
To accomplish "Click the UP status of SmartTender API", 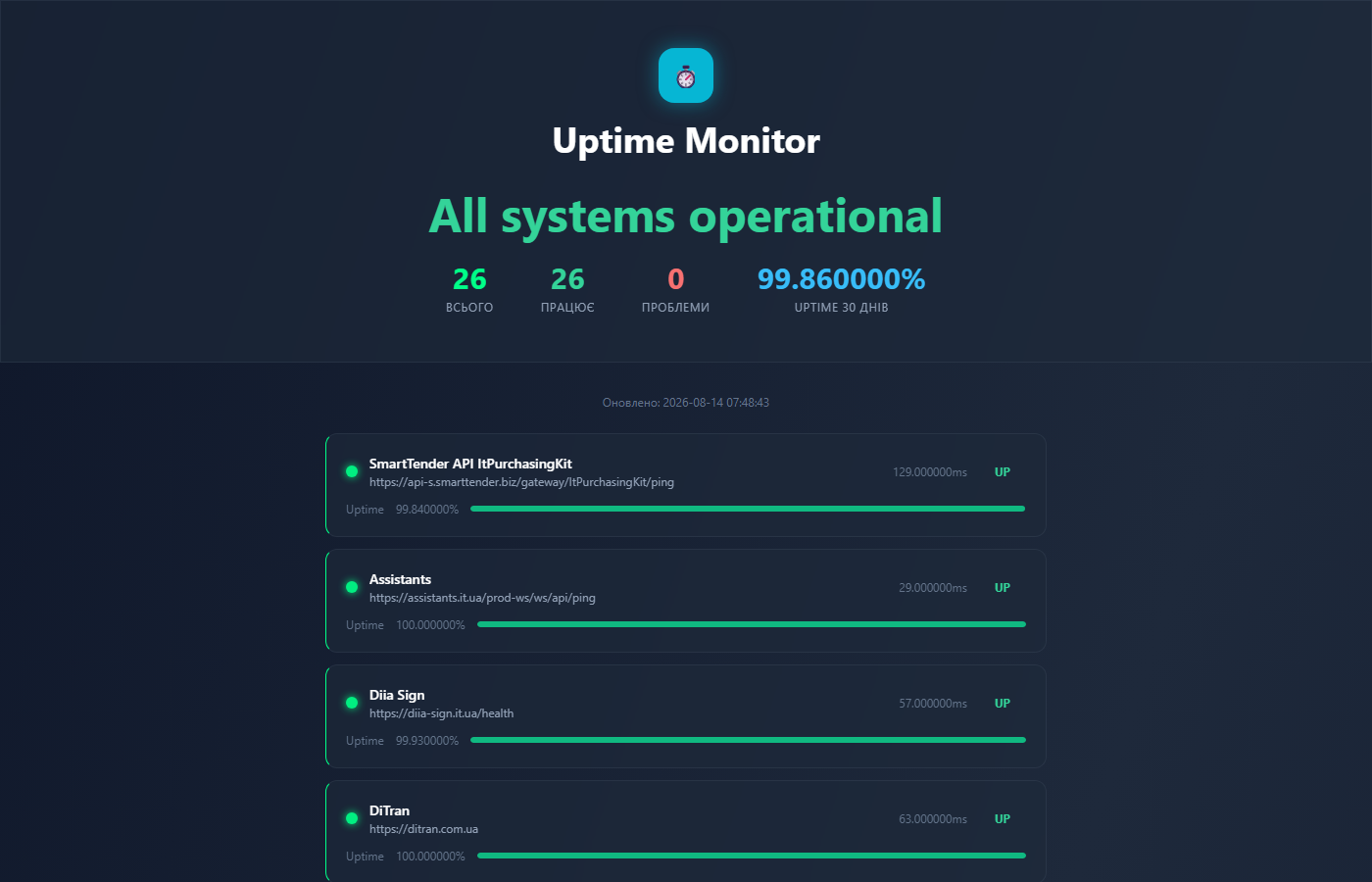I will (1003, 472).
